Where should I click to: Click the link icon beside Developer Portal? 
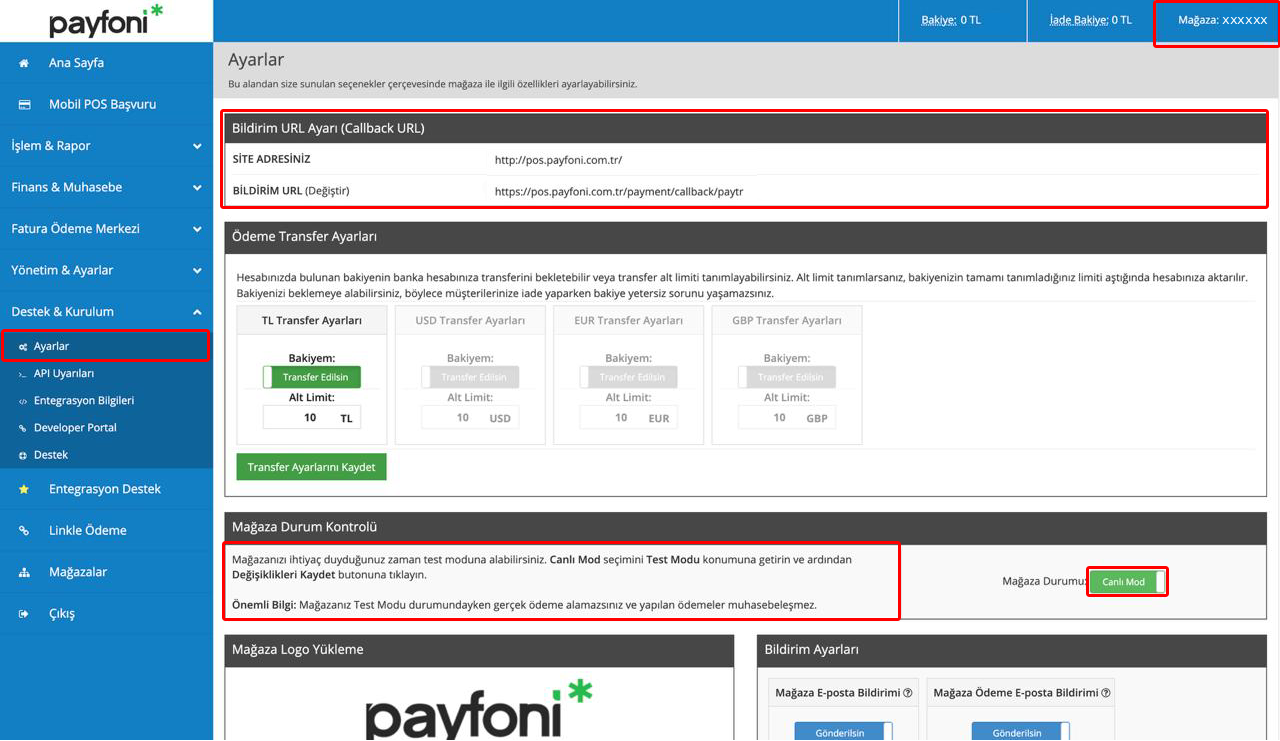tap(23, 428)
